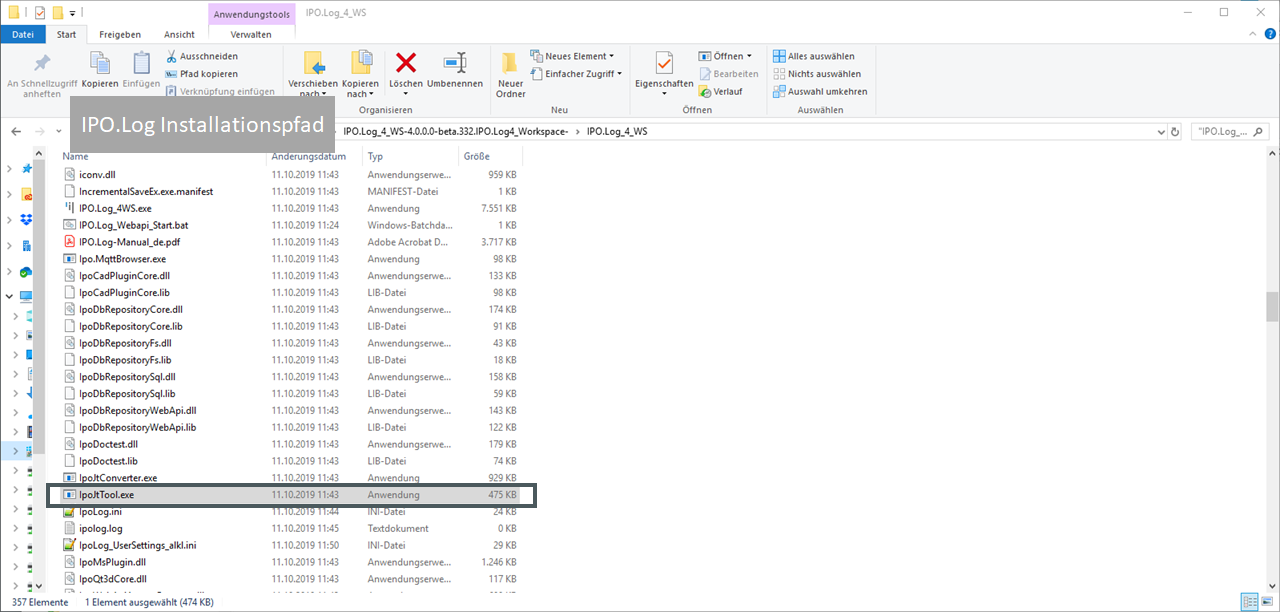1280x612 pixels.
Task: Click the icon of Ipo.MqttBrowser.exe
Action: point(70,259)
